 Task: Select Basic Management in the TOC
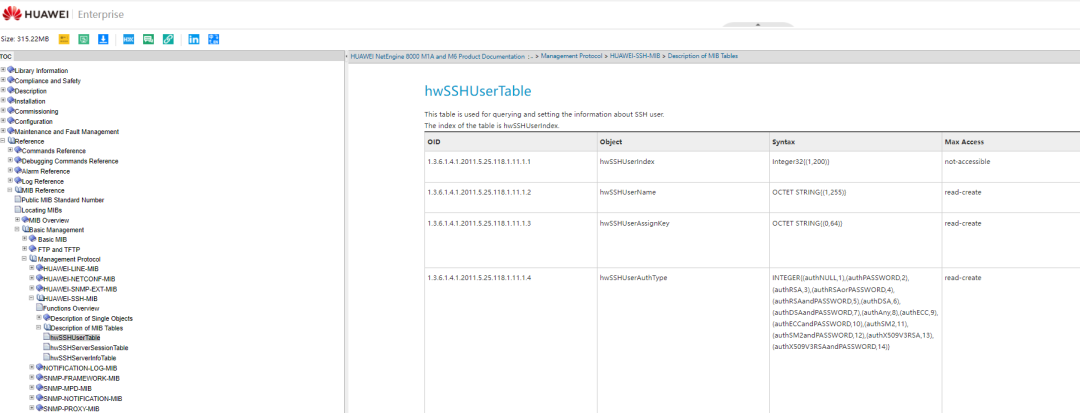pyautogui.click(x=56, y=230)
